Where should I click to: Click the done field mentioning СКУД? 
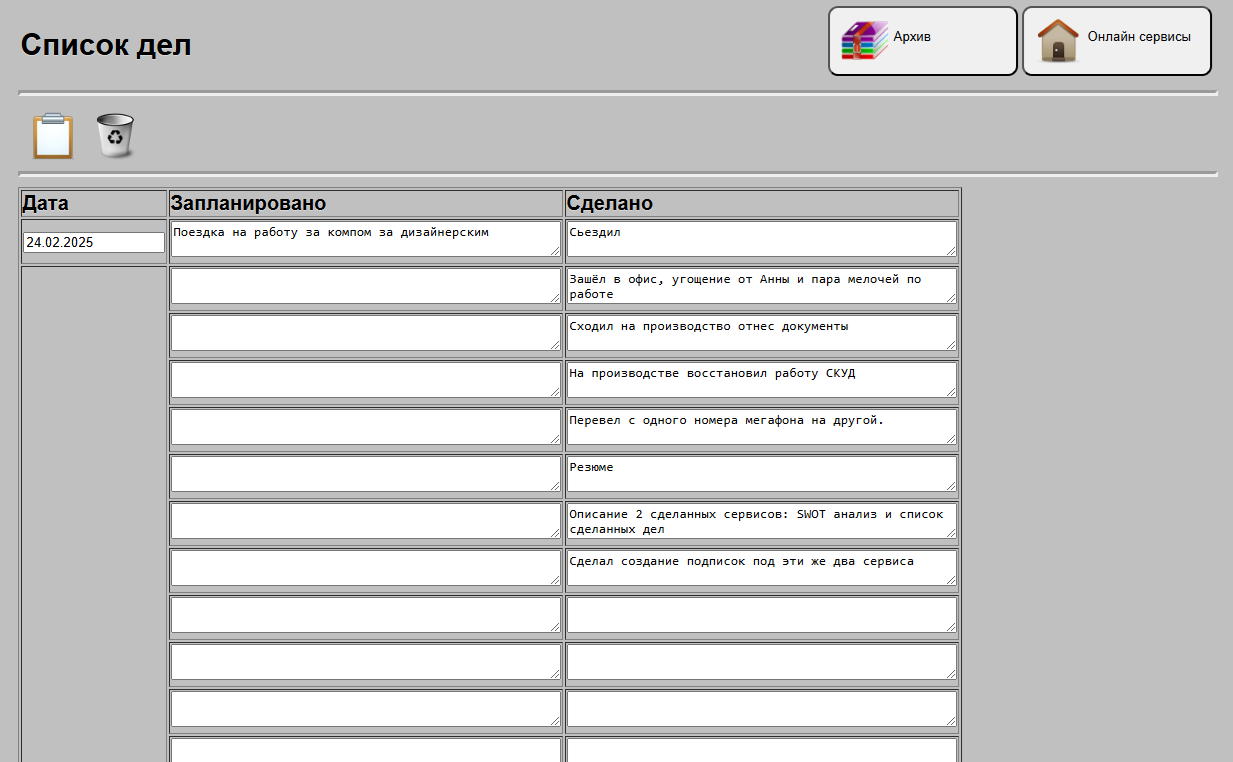click(760, 379)
